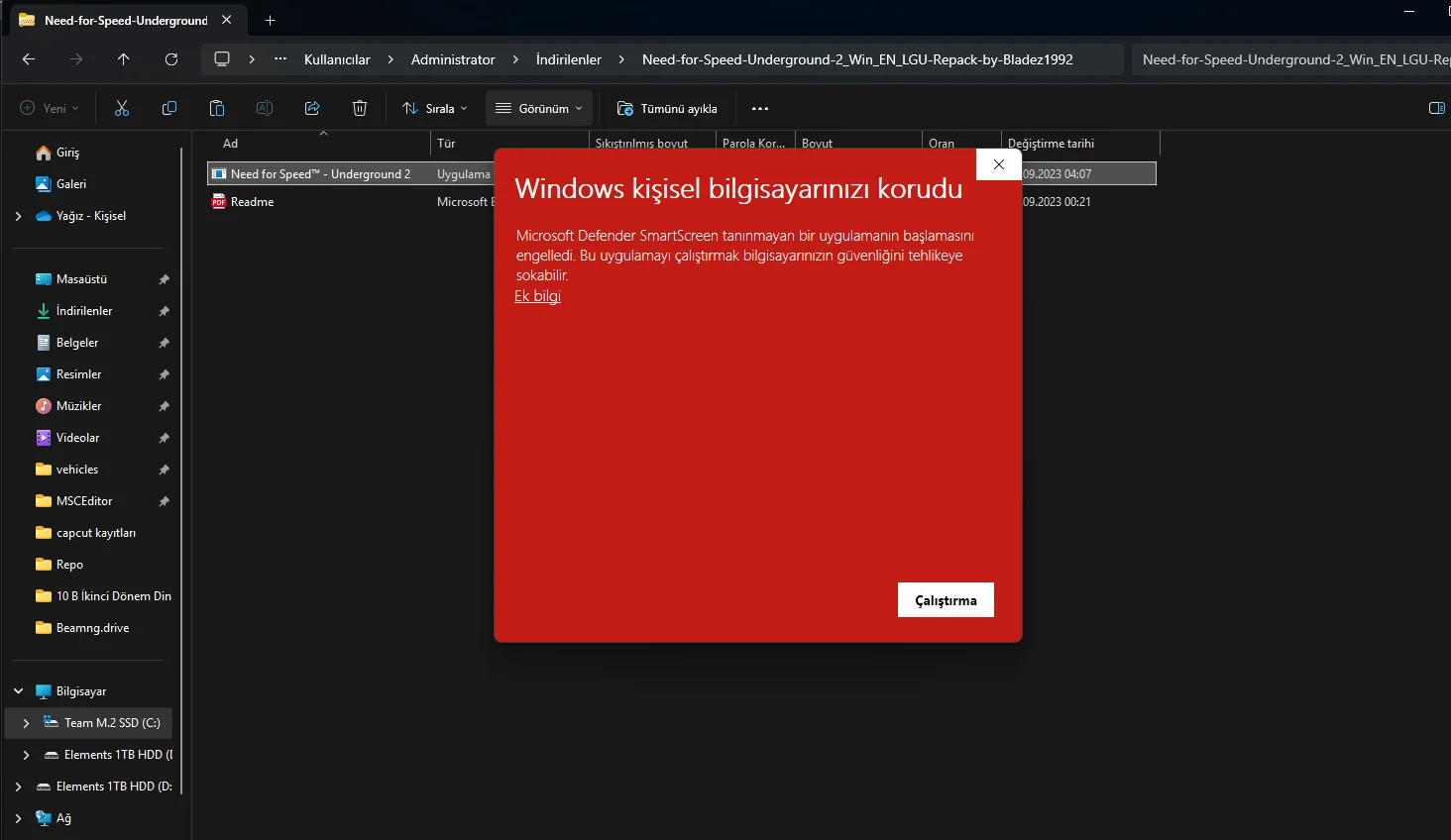Select Giriş in the navigation pane

pyautogui.click(x=67, y=153)
